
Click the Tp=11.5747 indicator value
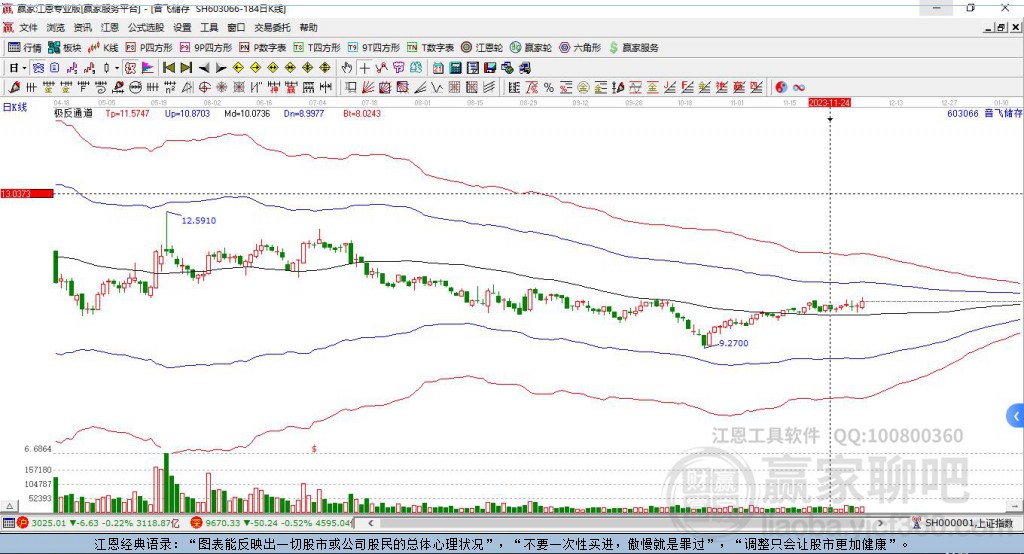(x=127, y=113)
